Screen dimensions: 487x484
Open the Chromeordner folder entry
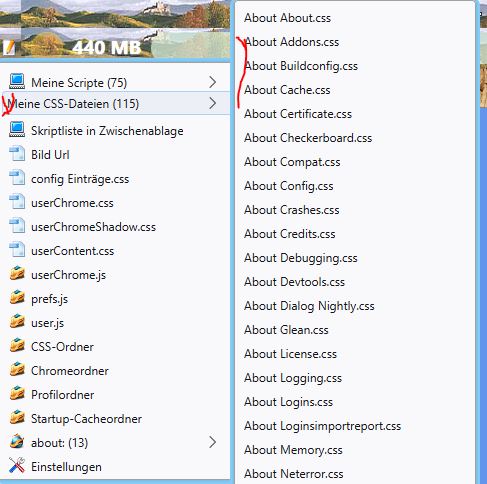coord(115,370)
